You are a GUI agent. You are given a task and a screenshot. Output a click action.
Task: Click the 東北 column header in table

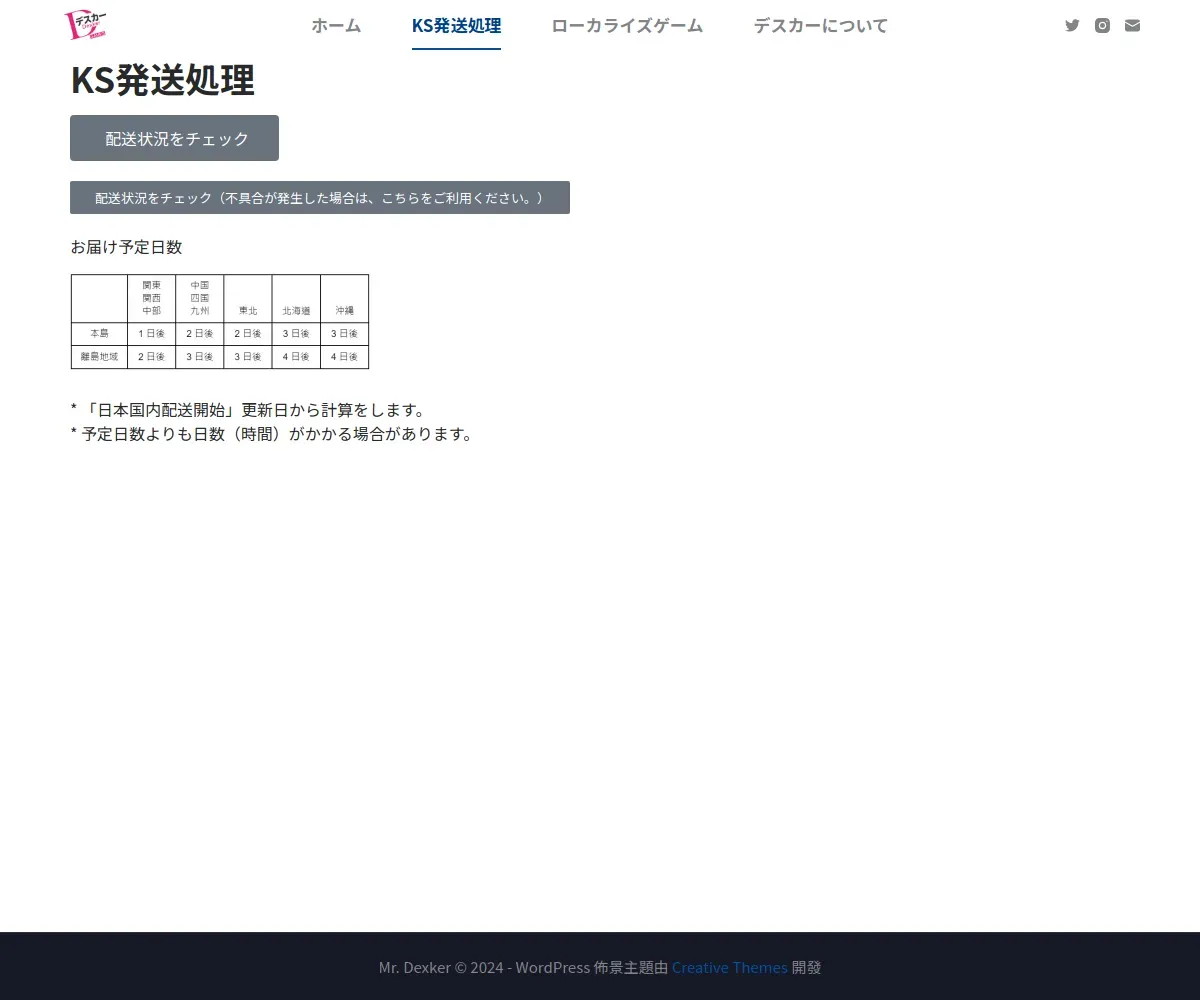(248, 311)
